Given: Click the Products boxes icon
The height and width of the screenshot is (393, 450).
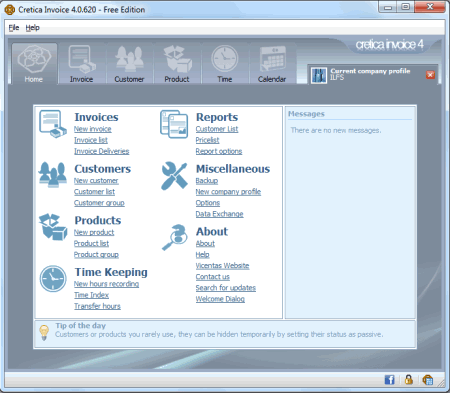Looking at the screenshot, I should [53, 227].
